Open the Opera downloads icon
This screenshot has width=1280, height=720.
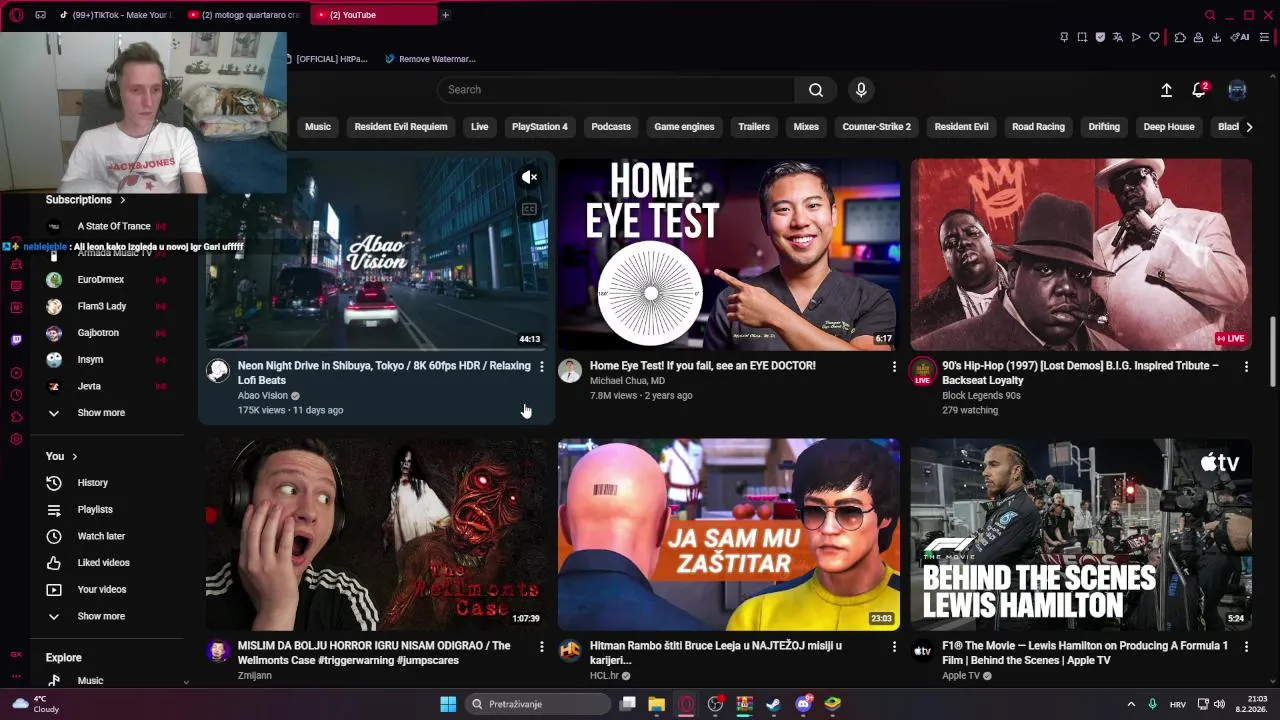coord(1216,37)
